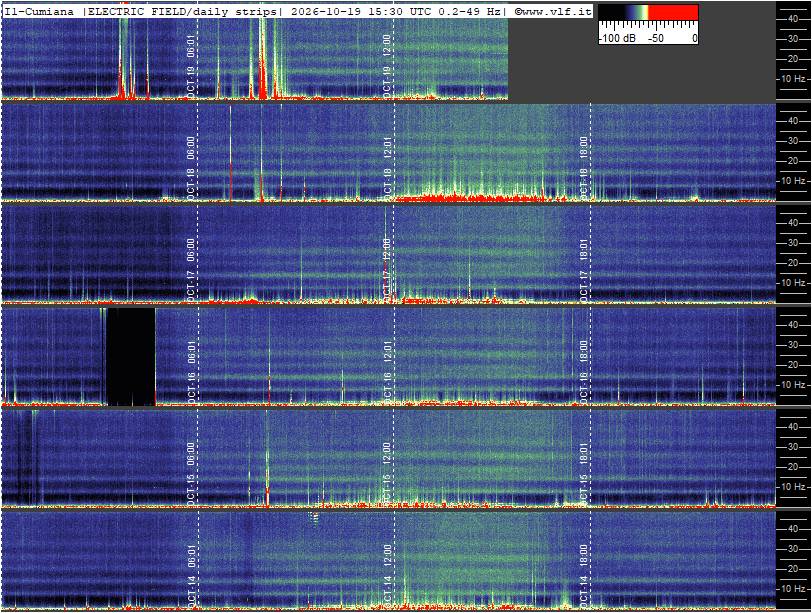Select the OCT-15 06:00 time marker
812x613 pixels.
191,474
